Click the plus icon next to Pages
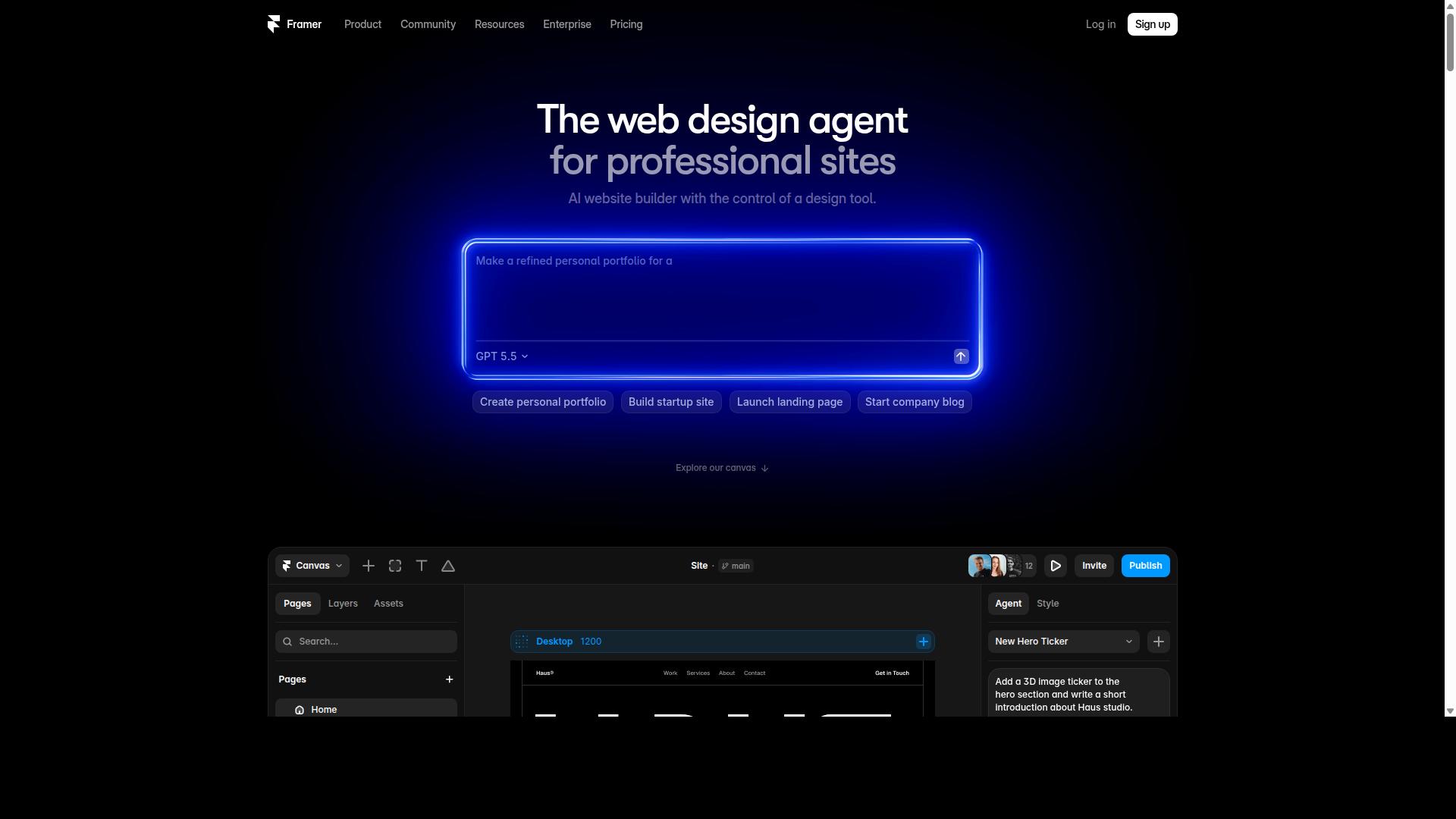 [450, 679]
